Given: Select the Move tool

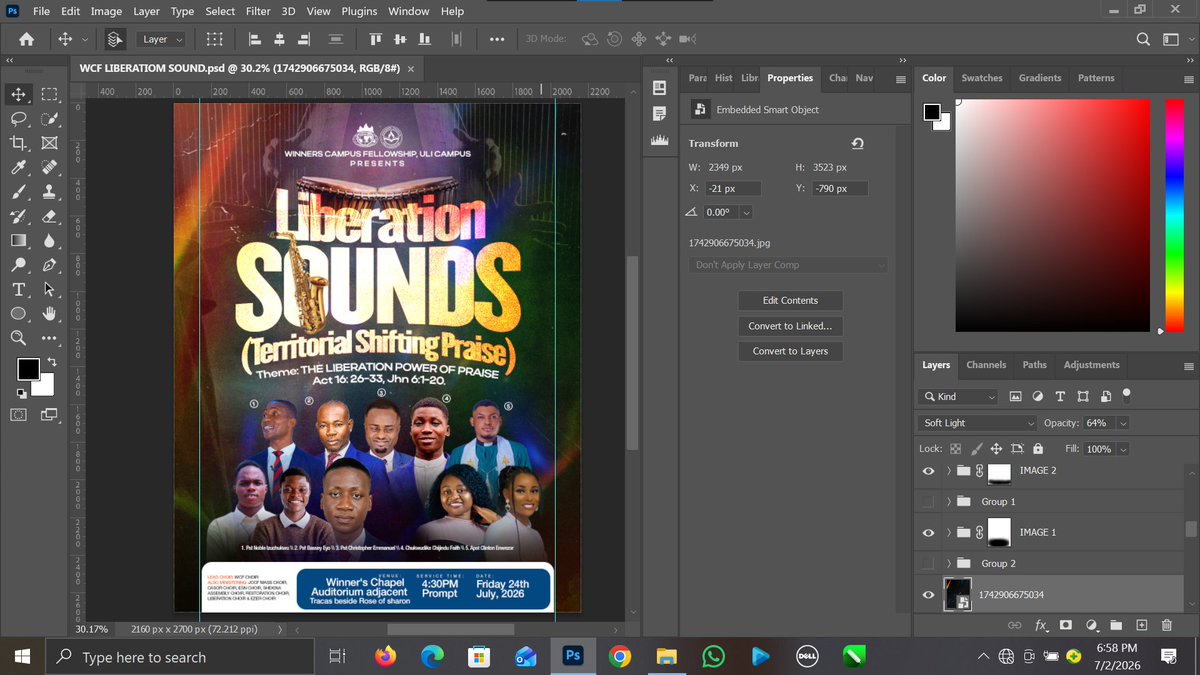Looking at the screenshot, I should click(x=18, y=95).
